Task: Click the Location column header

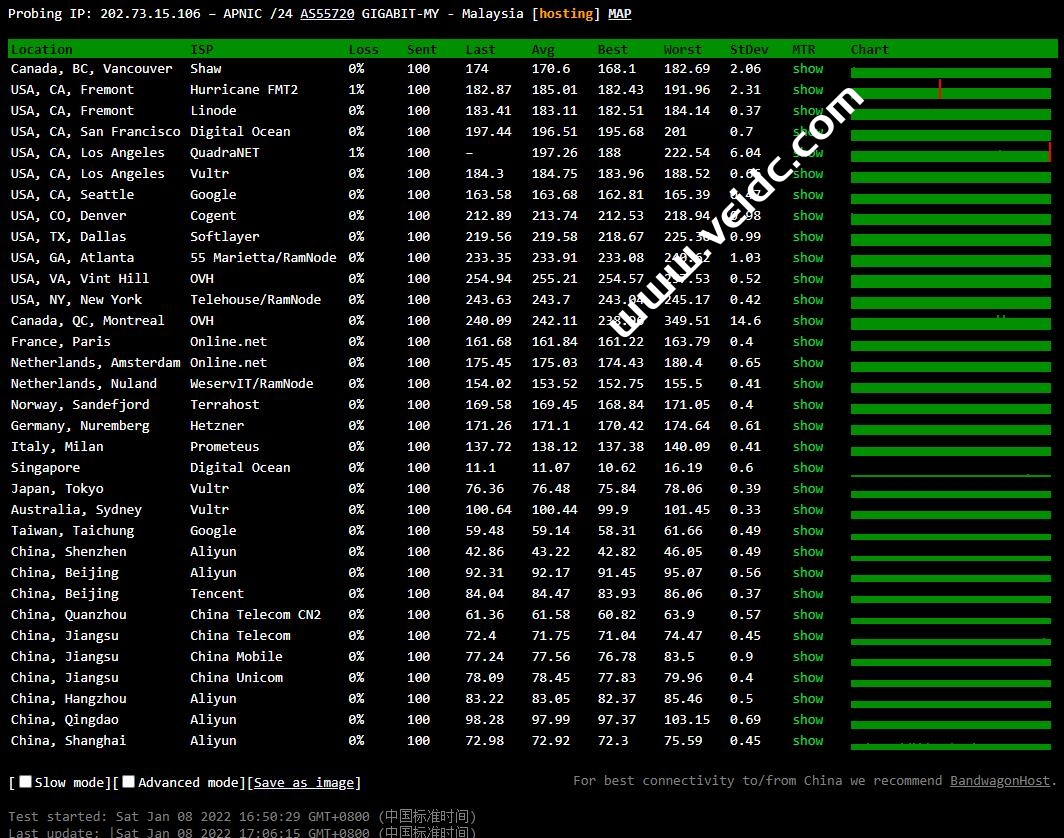Action: 41,50
